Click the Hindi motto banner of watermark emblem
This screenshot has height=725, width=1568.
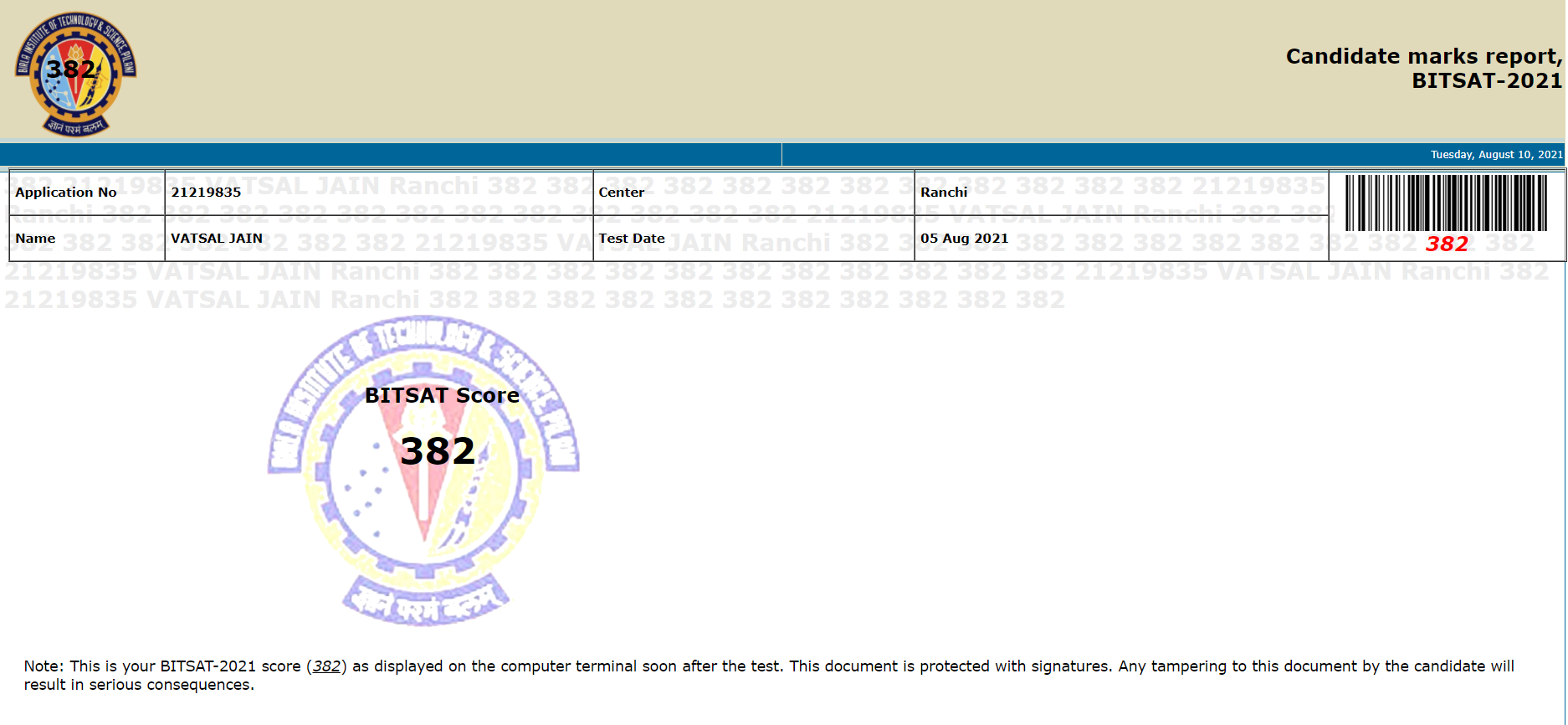pyautogui.click(x=425, y=601)
